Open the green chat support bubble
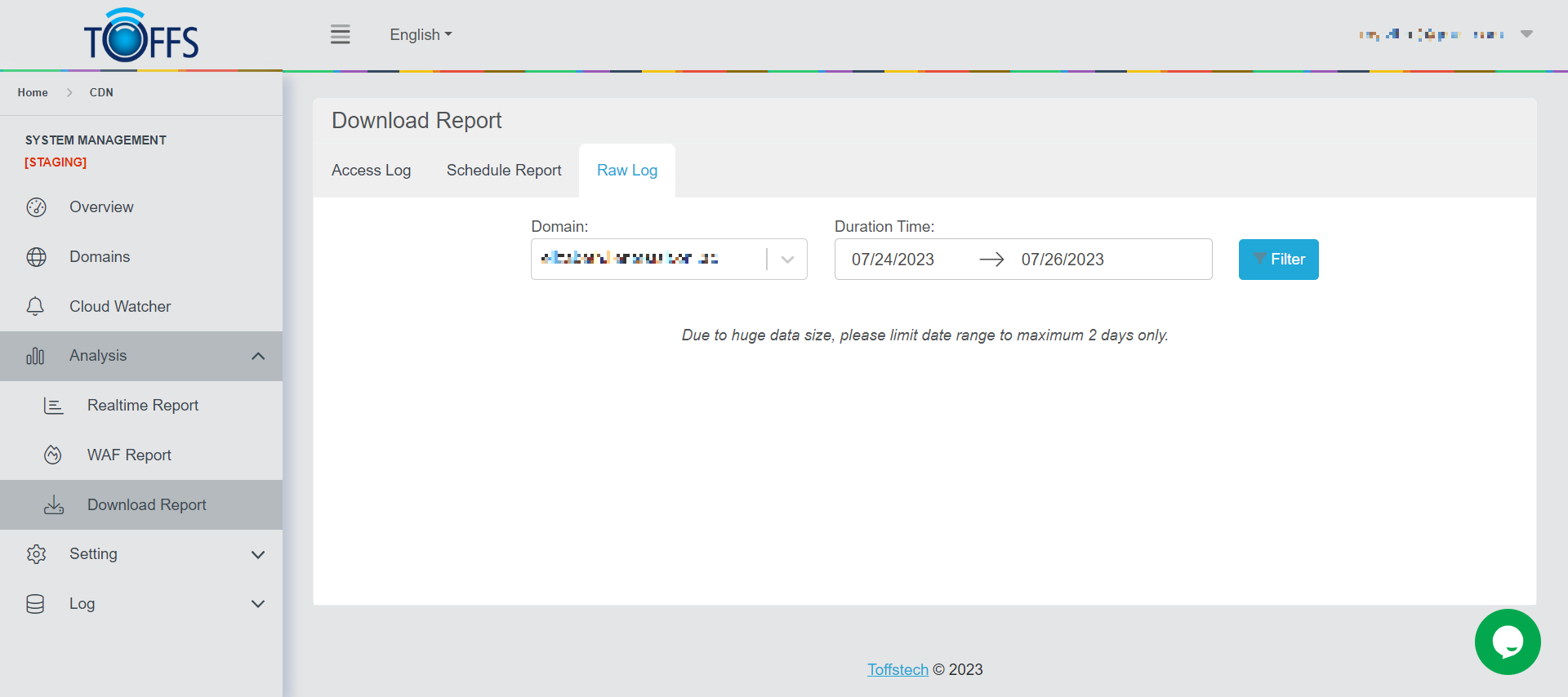Viewport: 1568px width, 697px height. [1507, 642]
